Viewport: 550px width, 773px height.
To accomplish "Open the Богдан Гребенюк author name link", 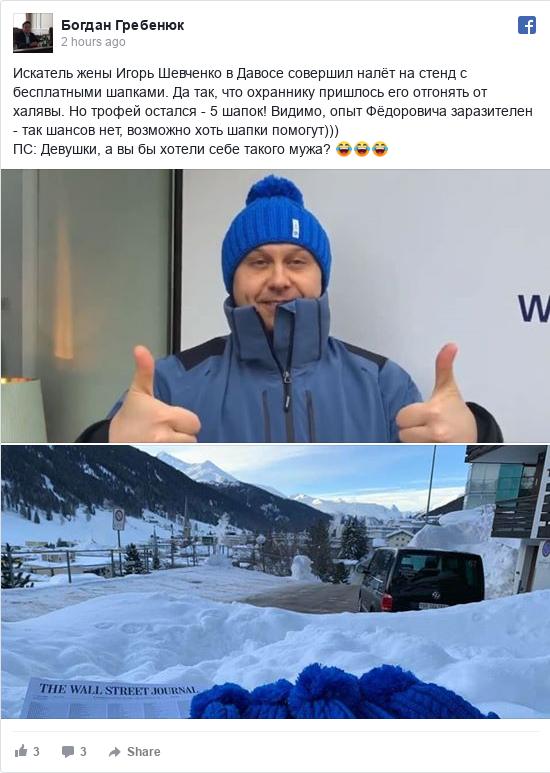I will coord(122,25).
